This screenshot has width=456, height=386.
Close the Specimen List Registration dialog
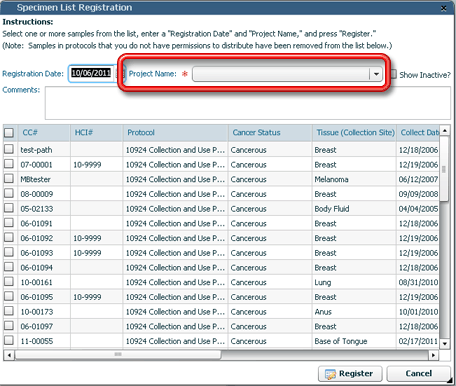444,8
